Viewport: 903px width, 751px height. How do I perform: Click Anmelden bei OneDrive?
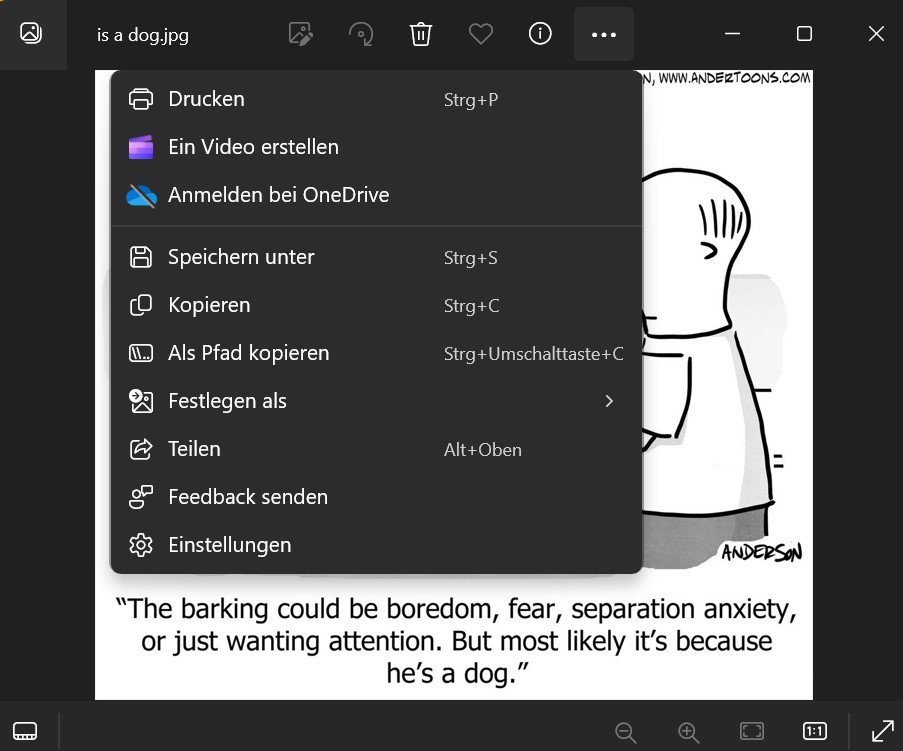click(x=377, y=195)
